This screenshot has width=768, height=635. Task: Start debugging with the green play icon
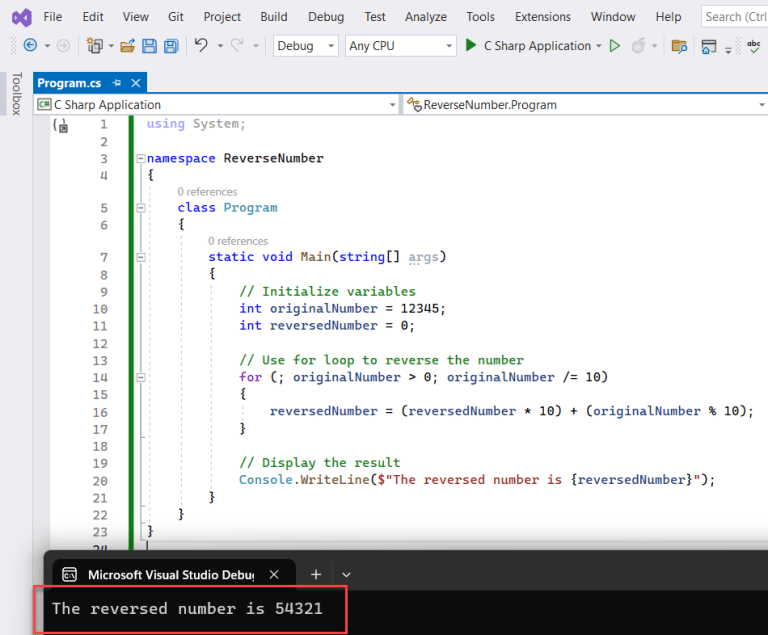[471, 46]
